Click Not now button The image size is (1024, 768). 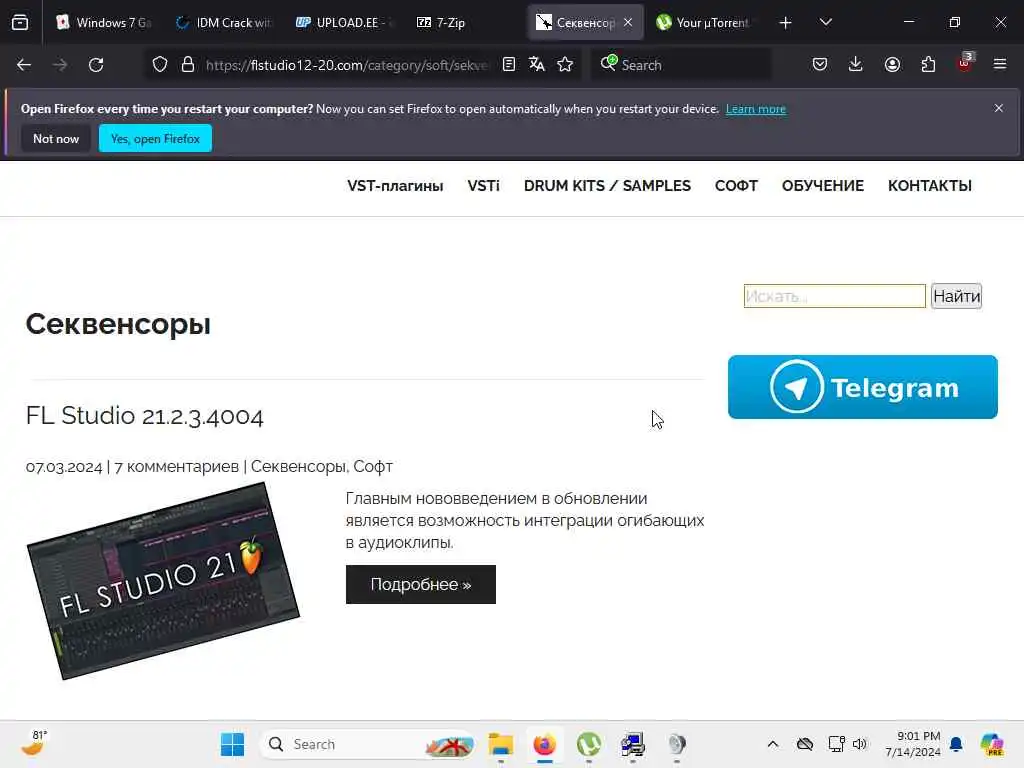56,138
